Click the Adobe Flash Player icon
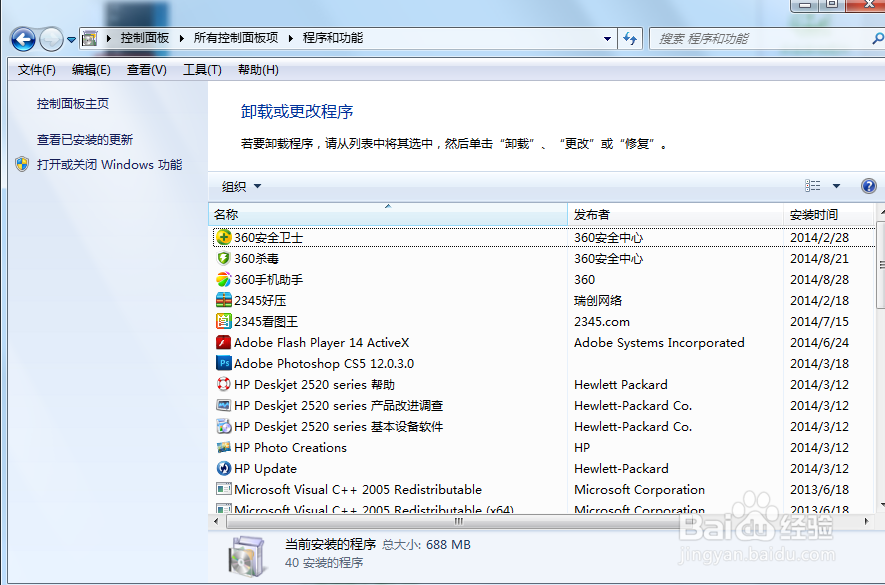 pos(224,342)
